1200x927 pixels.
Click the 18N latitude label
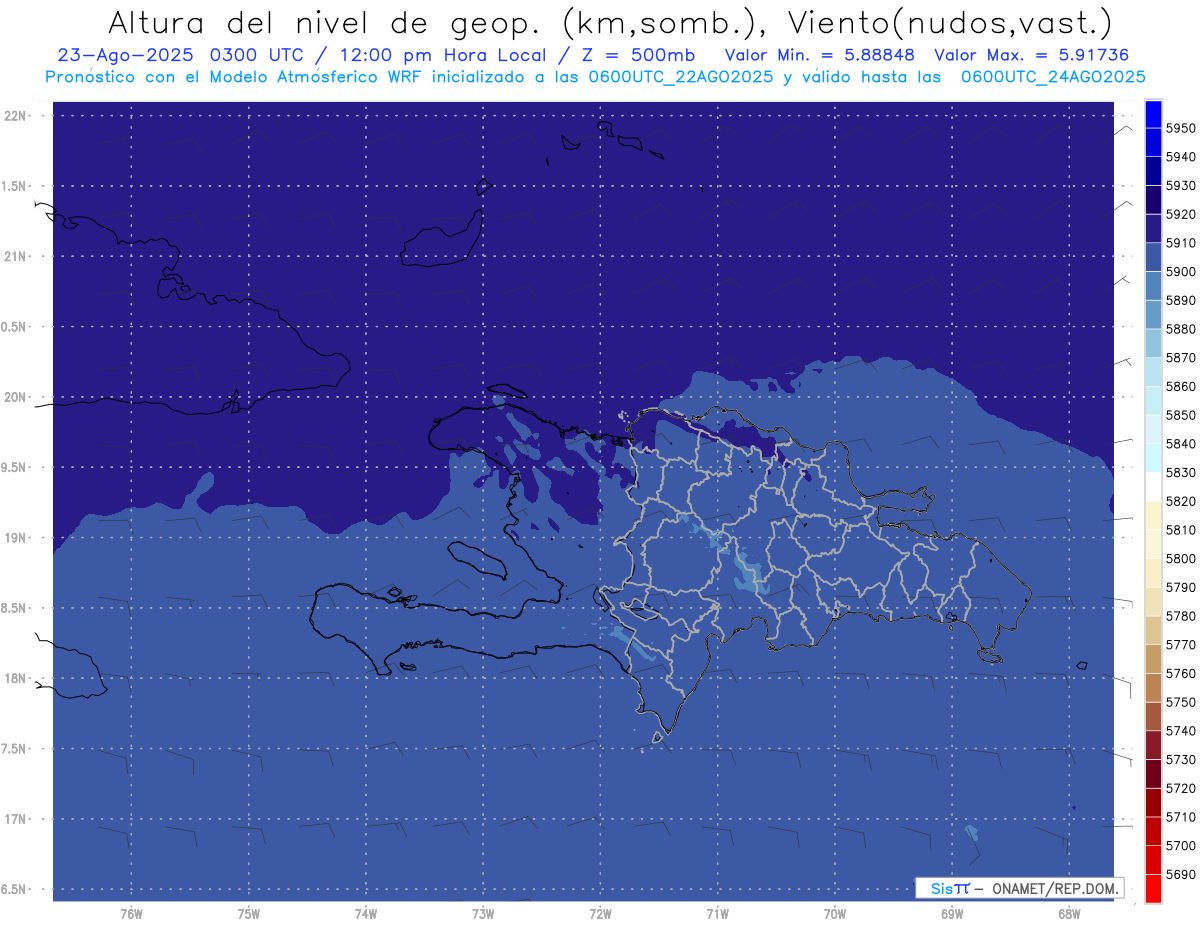(x=16, y=678)
